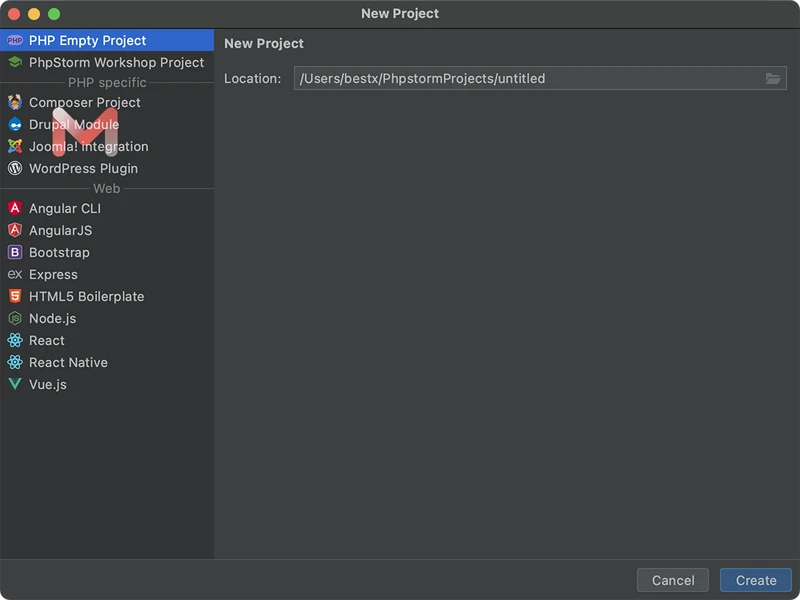Viewport: 800px width, 600px height.
Task: Select Vue.js label
Action: tap(47, 384)
